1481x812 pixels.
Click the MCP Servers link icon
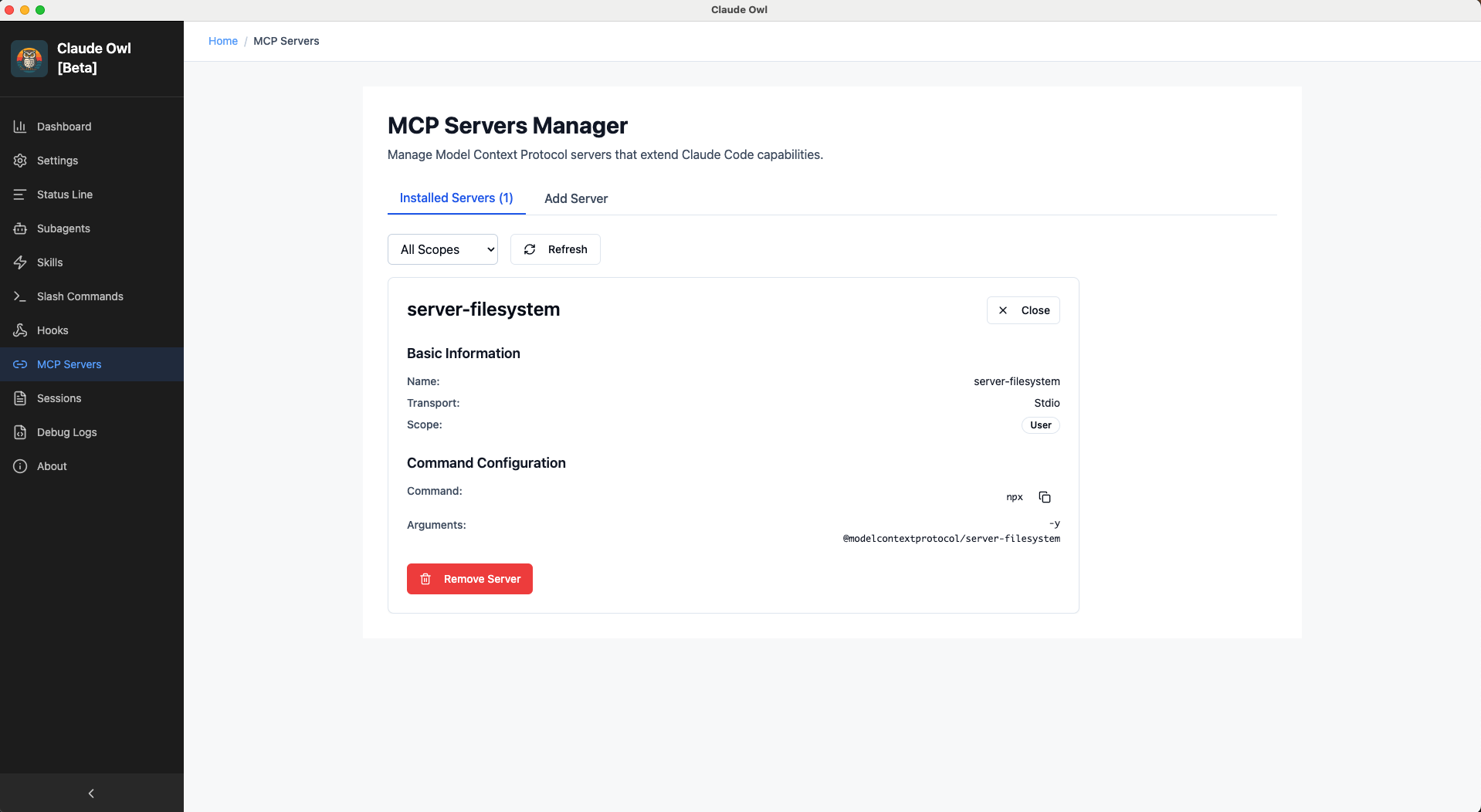(x=20, y=364)
